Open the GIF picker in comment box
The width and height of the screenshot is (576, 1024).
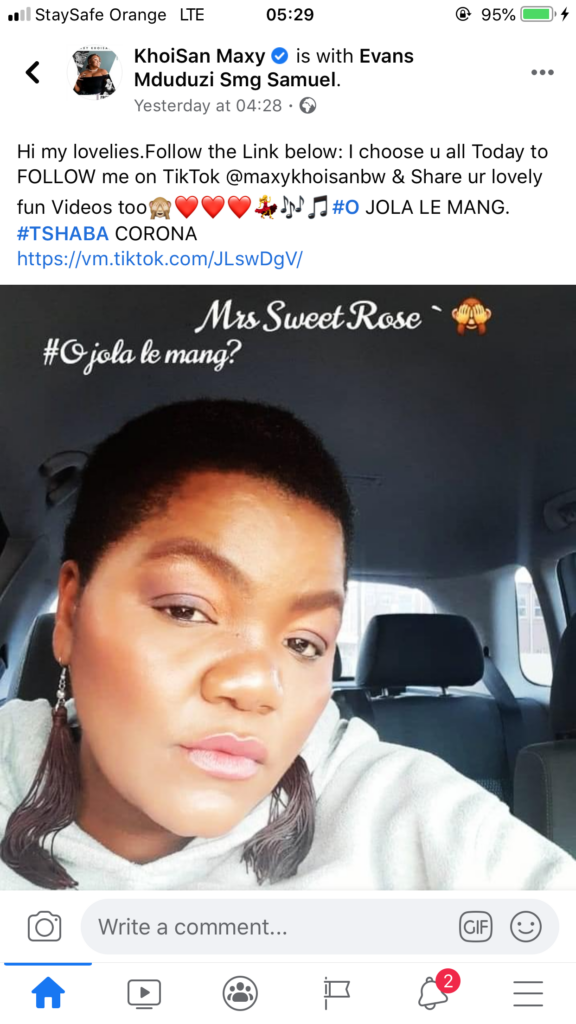(x=475, y=927)
